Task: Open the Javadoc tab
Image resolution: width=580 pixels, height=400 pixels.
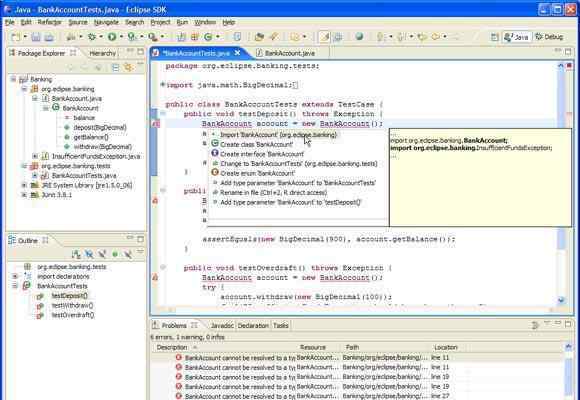Action: click(222, 325)
